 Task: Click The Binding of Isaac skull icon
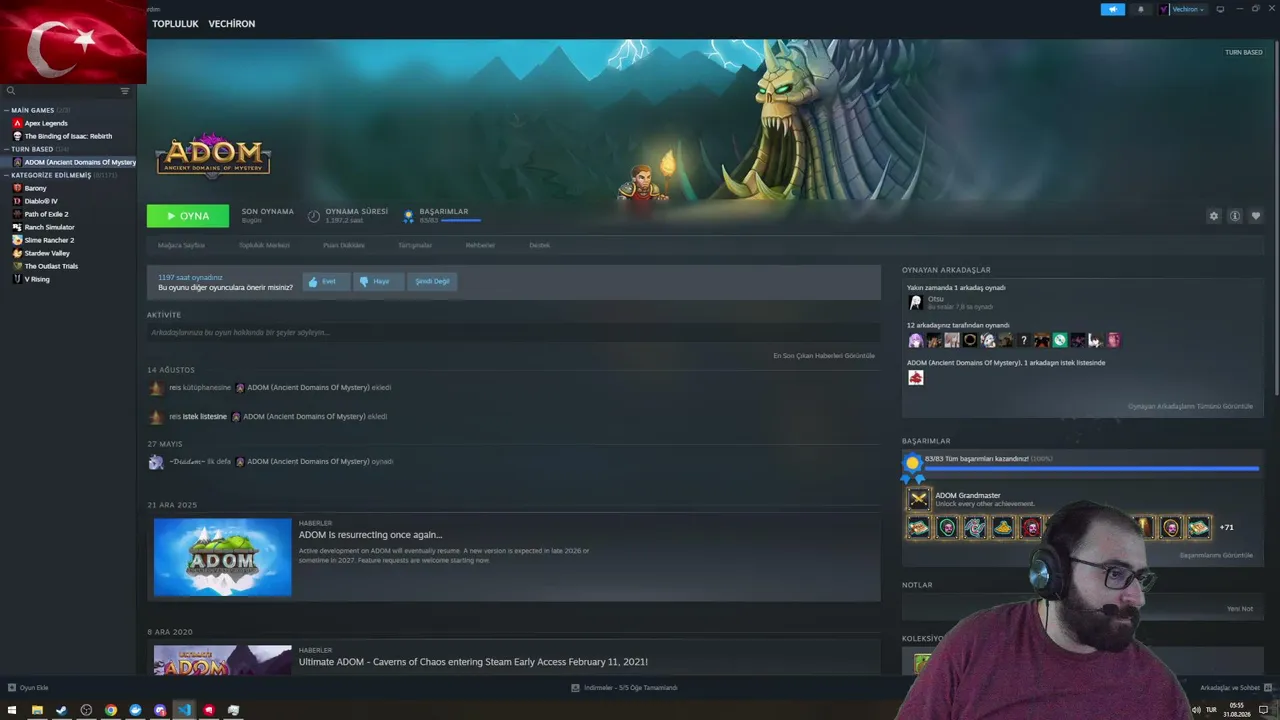point(17,136)
